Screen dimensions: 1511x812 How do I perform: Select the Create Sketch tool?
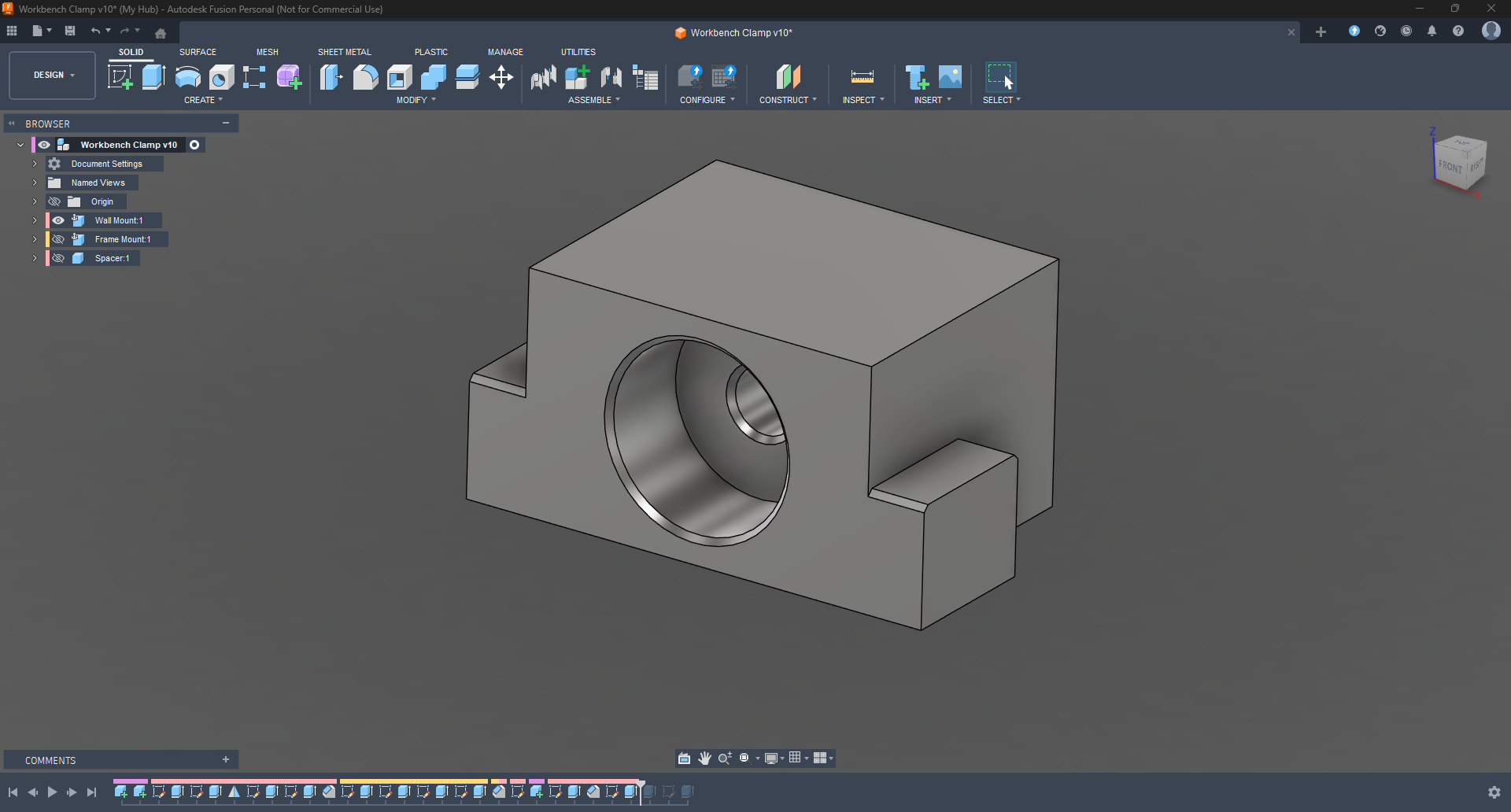[x=120, y=77]
